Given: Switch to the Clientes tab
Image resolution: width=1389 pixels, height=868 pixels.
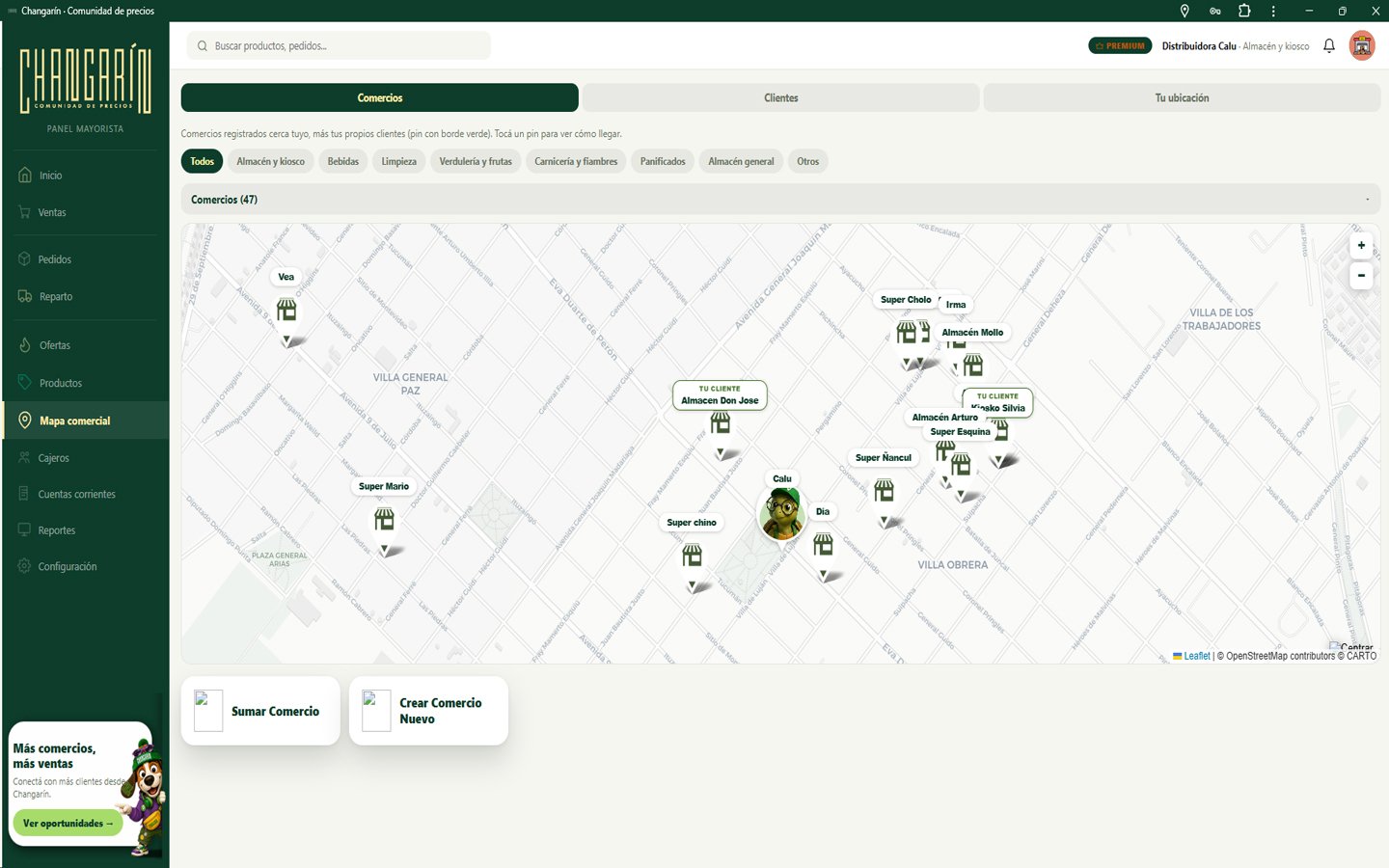Looking at the screenshot, I should point(781,97).
